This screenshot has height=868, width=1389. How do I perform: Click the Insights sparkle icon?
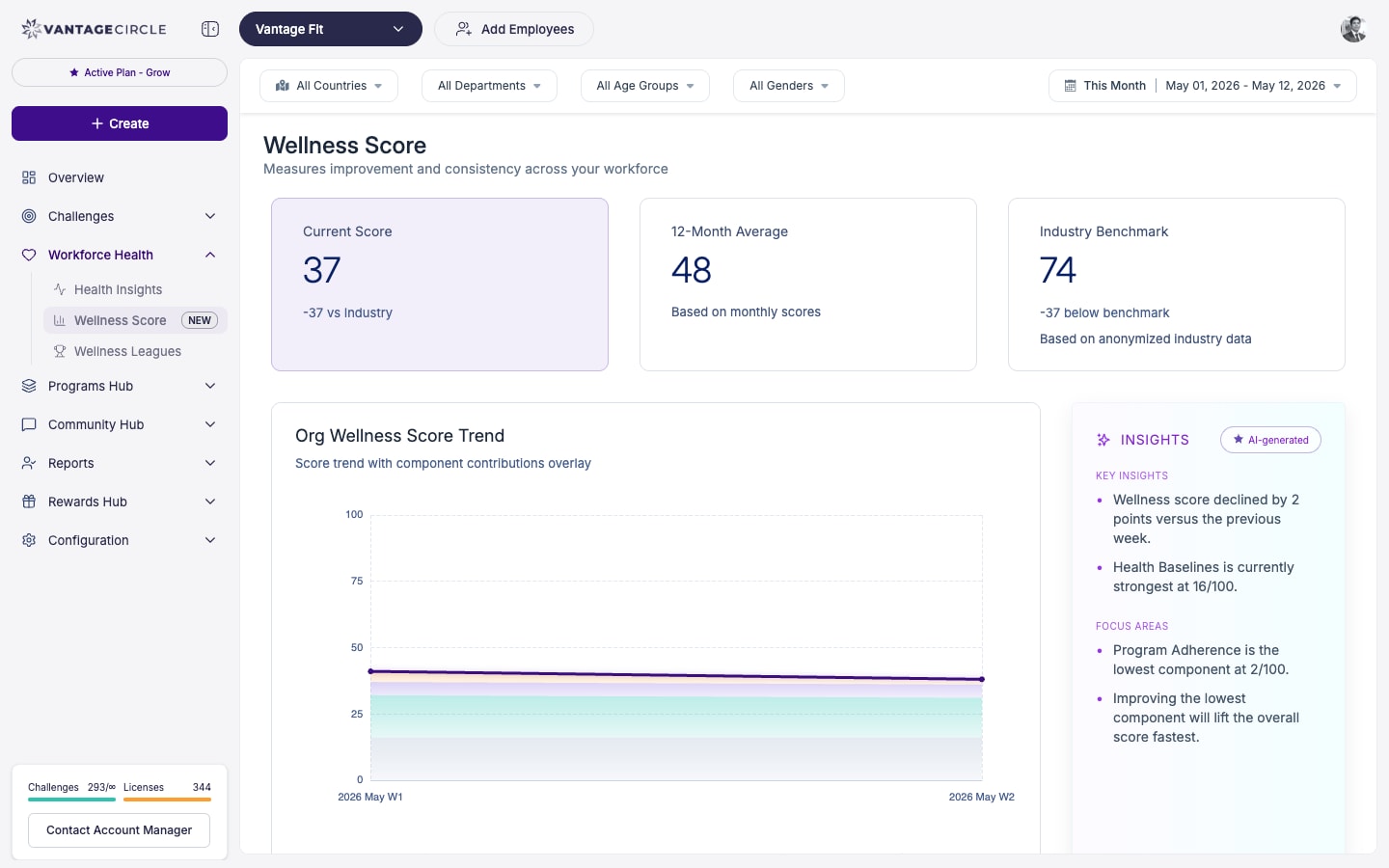click(x=1103, y=440)
